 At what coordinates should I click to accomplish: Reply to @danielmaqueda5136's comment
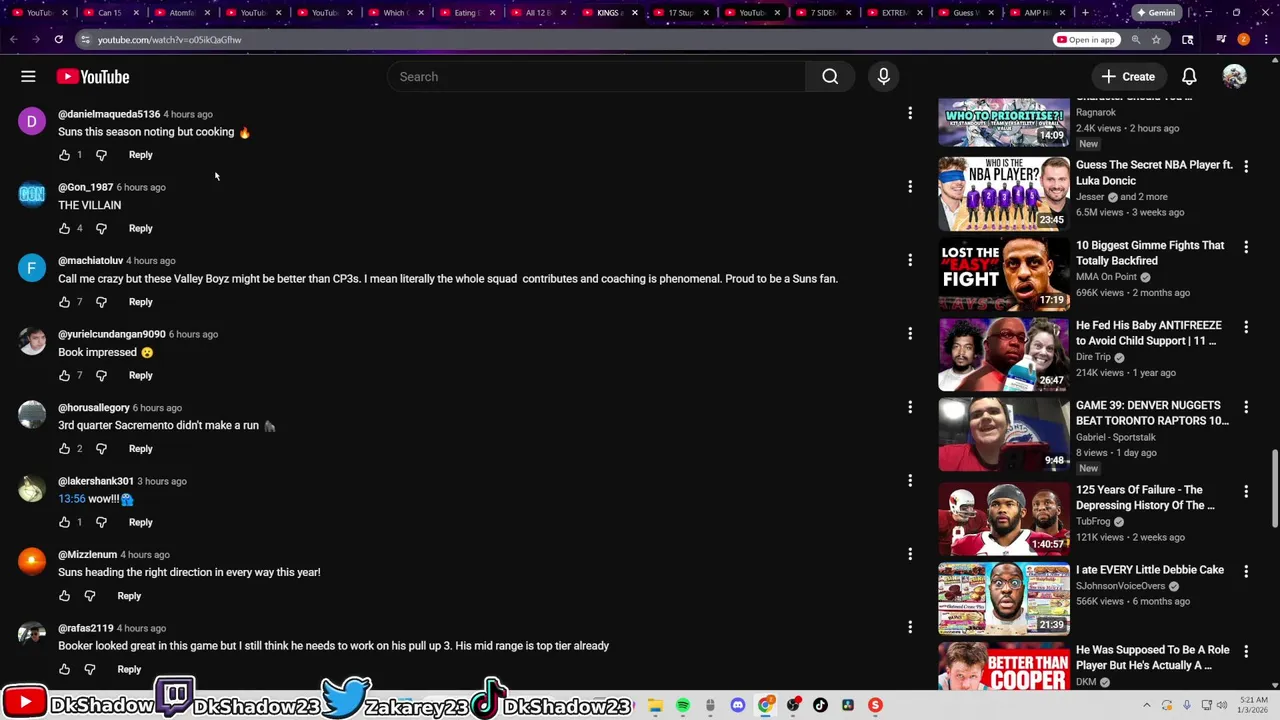[140, 155]
